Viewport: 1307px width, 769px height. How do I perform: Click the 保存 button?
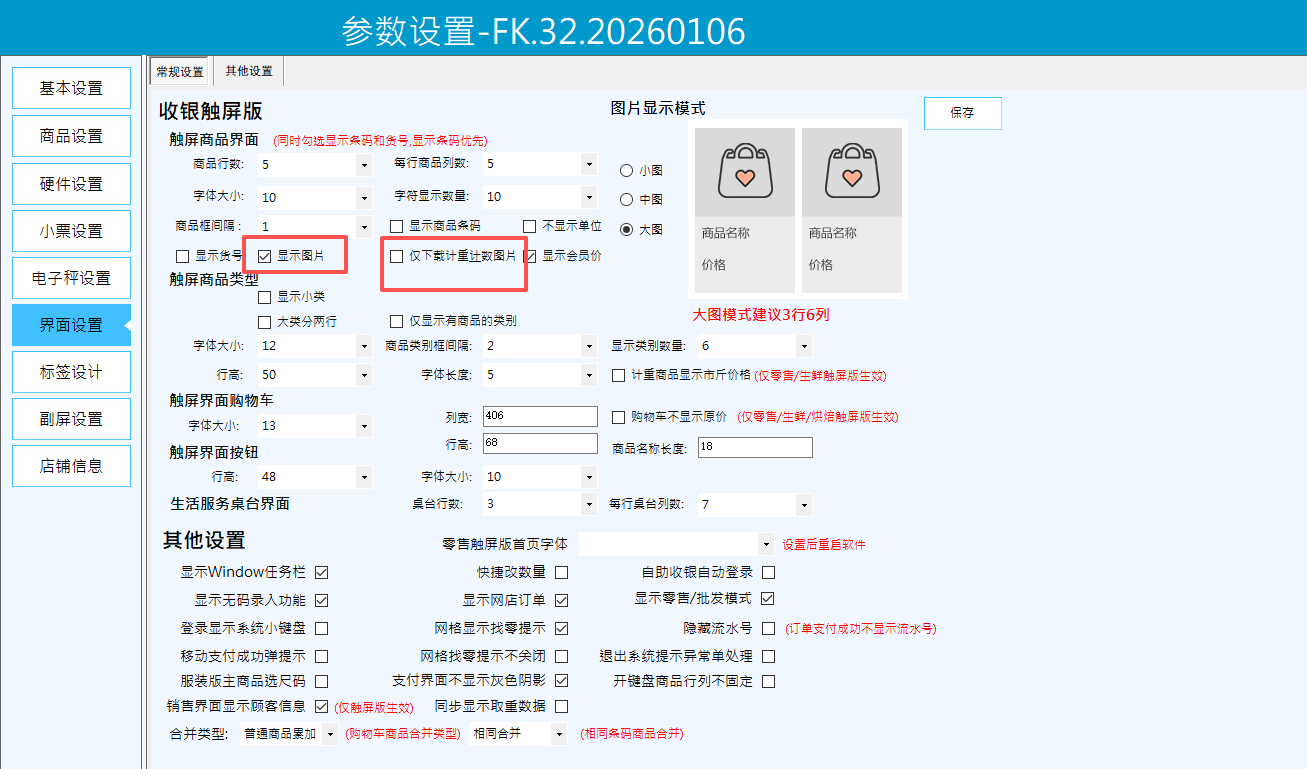coord(962,113)
